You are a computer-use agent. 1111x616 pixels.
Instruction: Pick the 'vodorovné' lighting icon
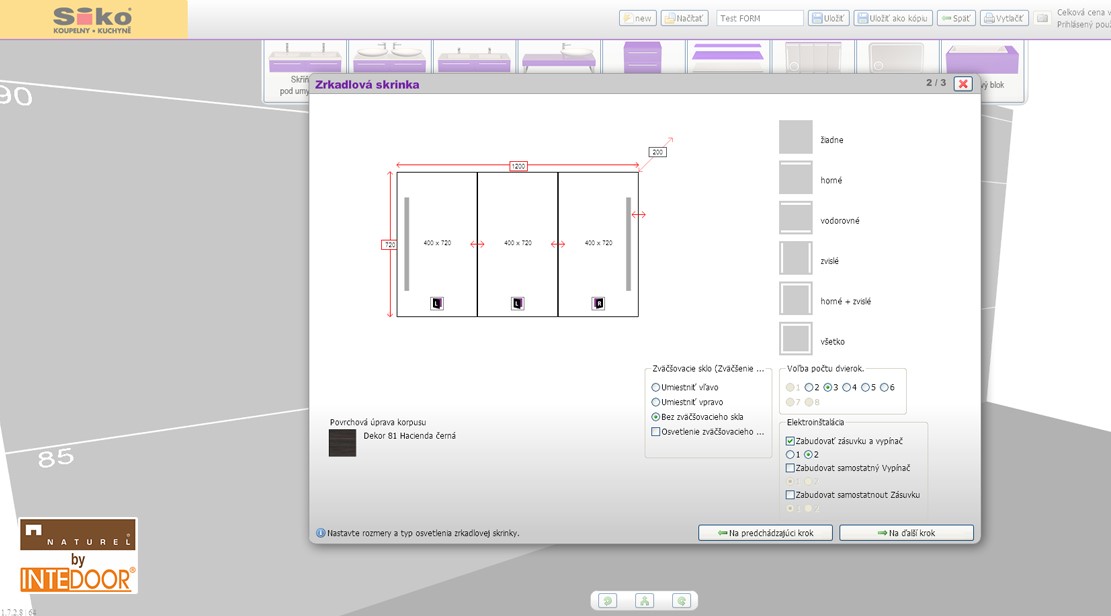(x=796, y=218)
